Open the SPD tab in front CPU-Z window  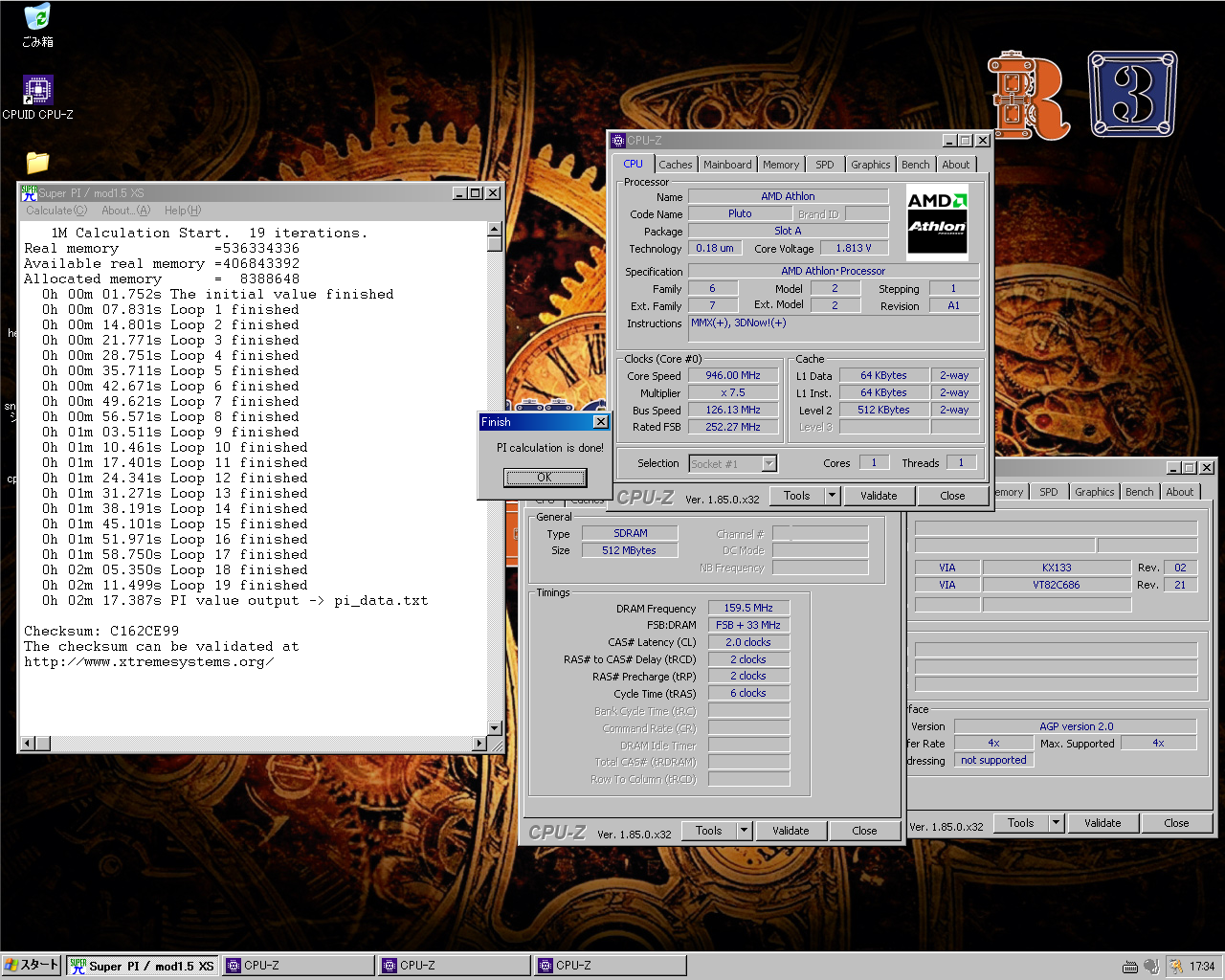[x=824, y=165]
